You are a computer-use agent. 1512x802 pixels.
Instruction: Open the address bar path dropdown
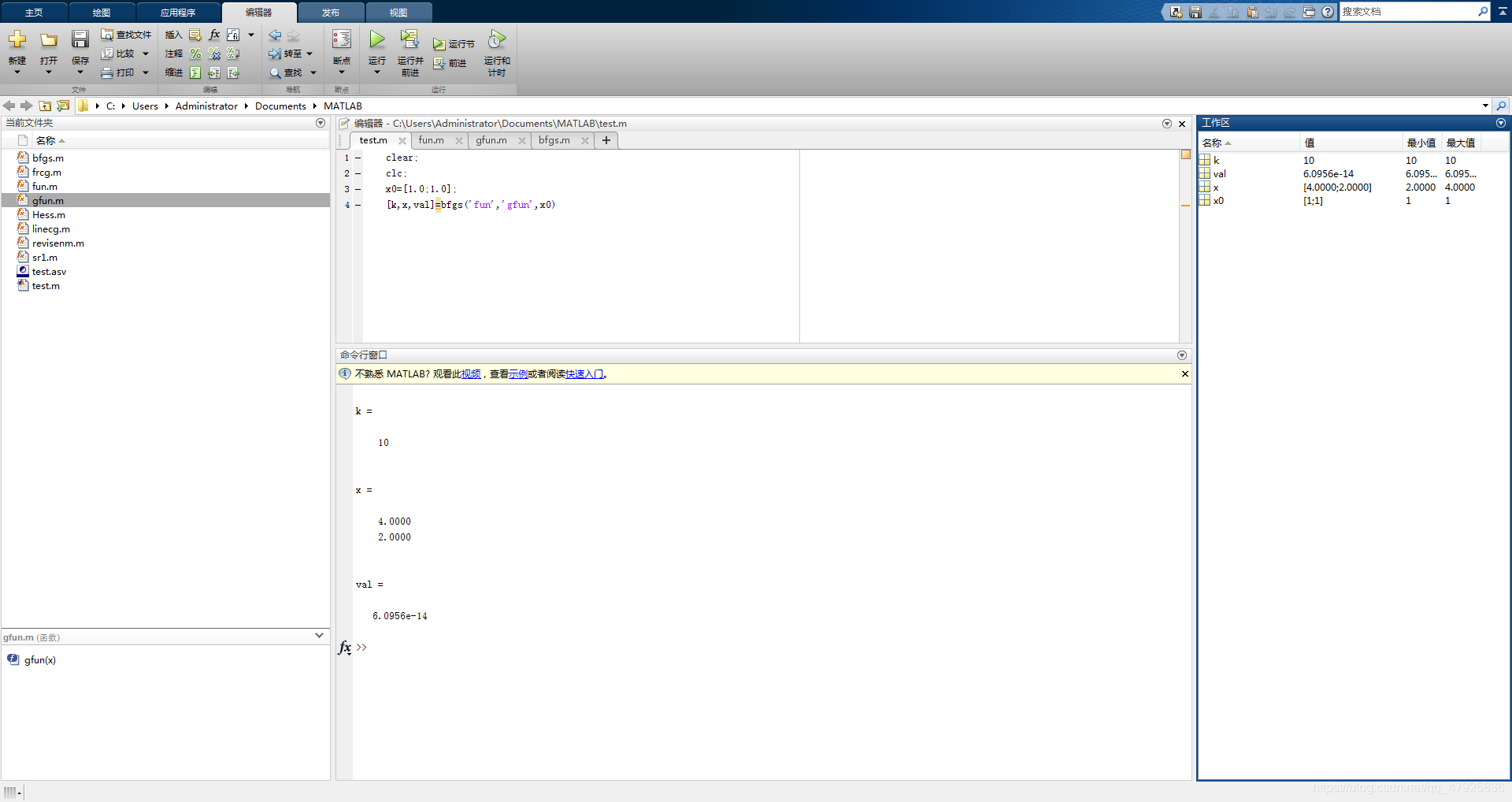click(1485, 106)
